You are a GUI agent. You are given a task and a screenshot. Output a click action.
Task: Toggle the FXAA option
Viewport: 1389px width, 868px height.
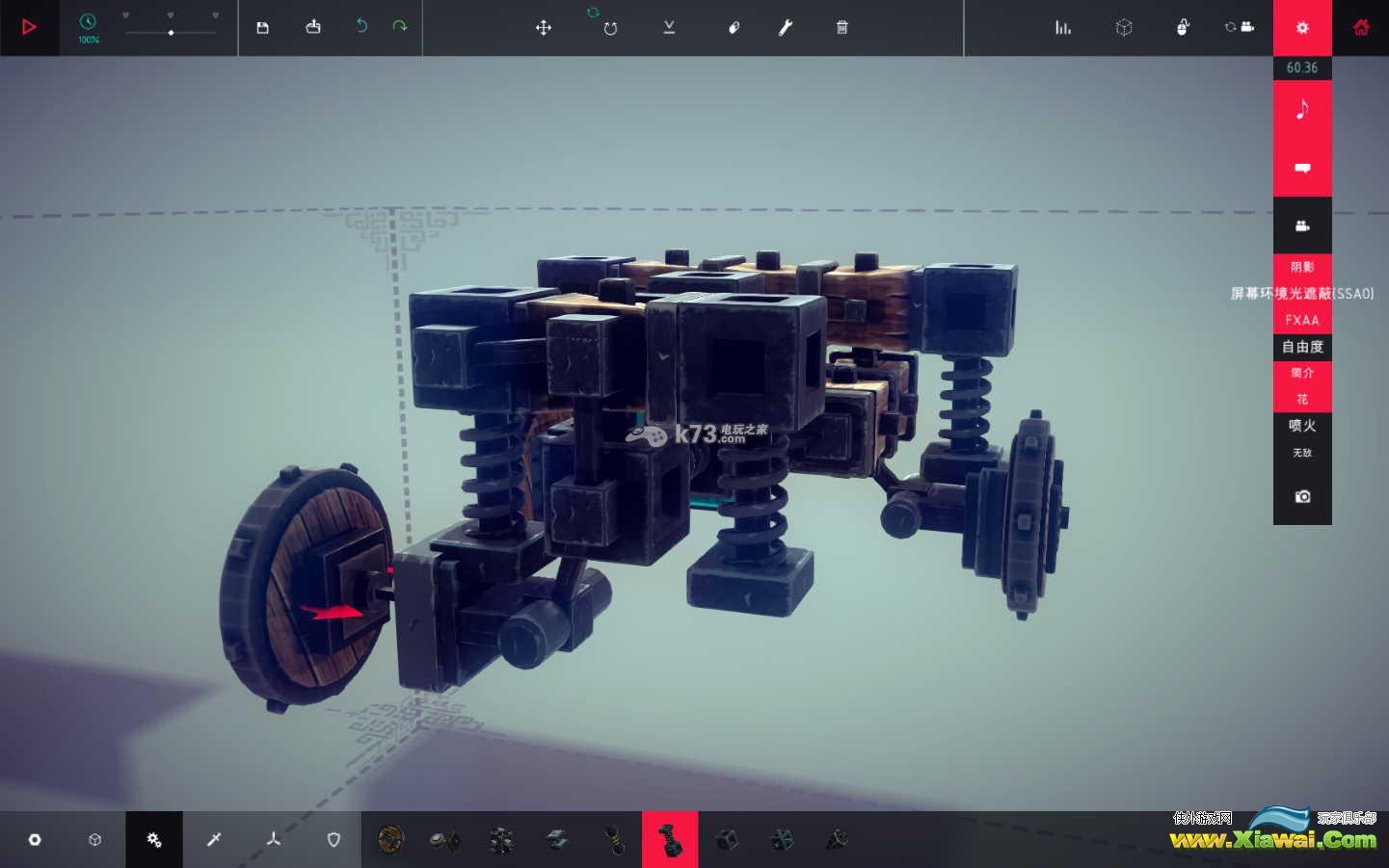1302,320
